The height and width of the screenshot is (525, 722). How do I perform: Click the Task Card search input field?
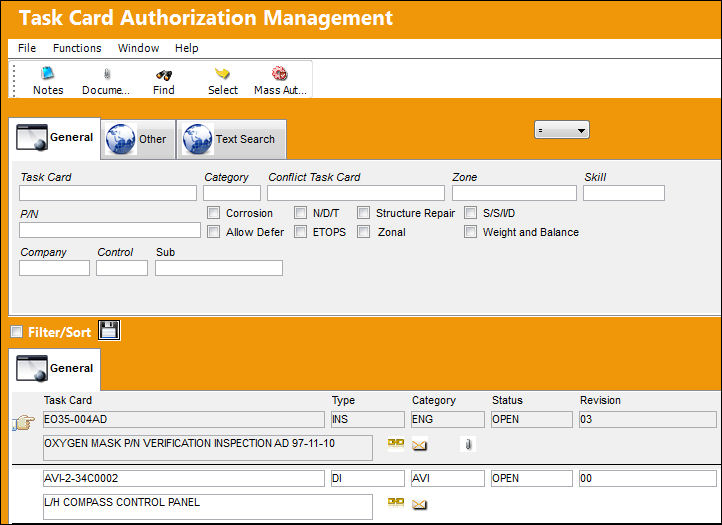click(108, 193)
